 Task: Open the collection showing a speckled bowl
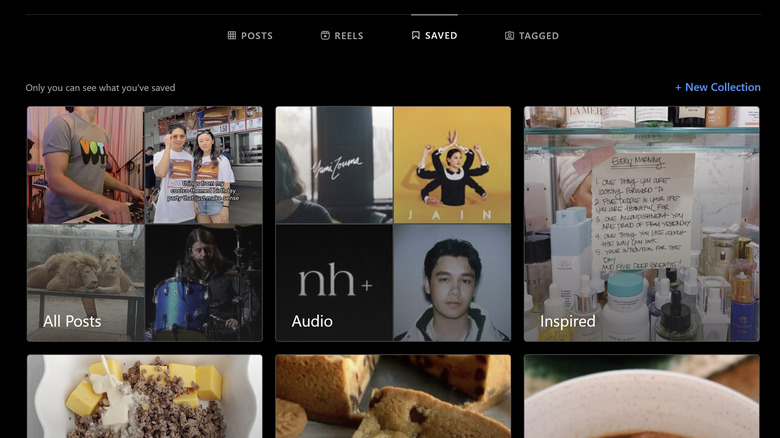pyautogui.click(x=642, y=396)
